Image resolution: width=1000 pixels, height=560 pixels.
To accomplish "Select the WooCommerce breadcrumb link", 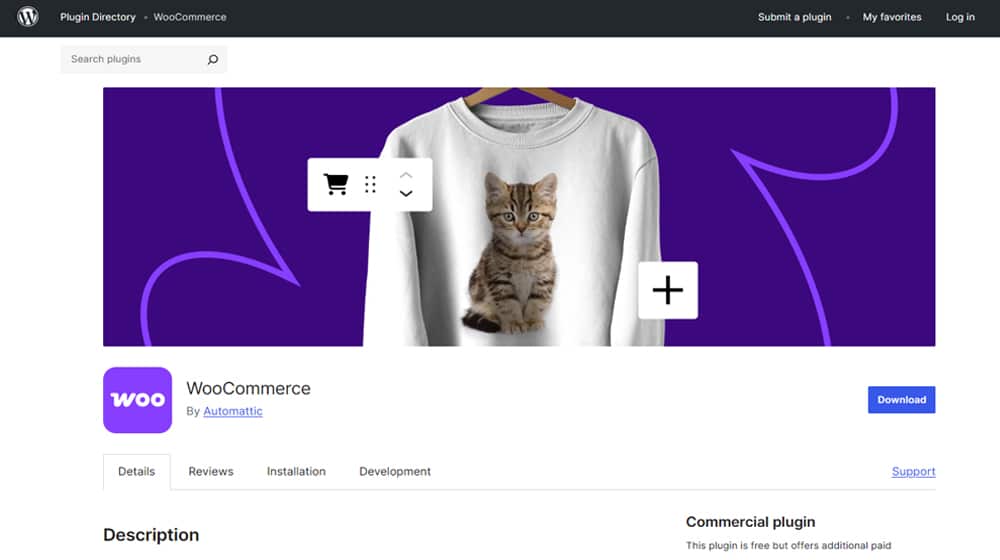I will point(190,17).
